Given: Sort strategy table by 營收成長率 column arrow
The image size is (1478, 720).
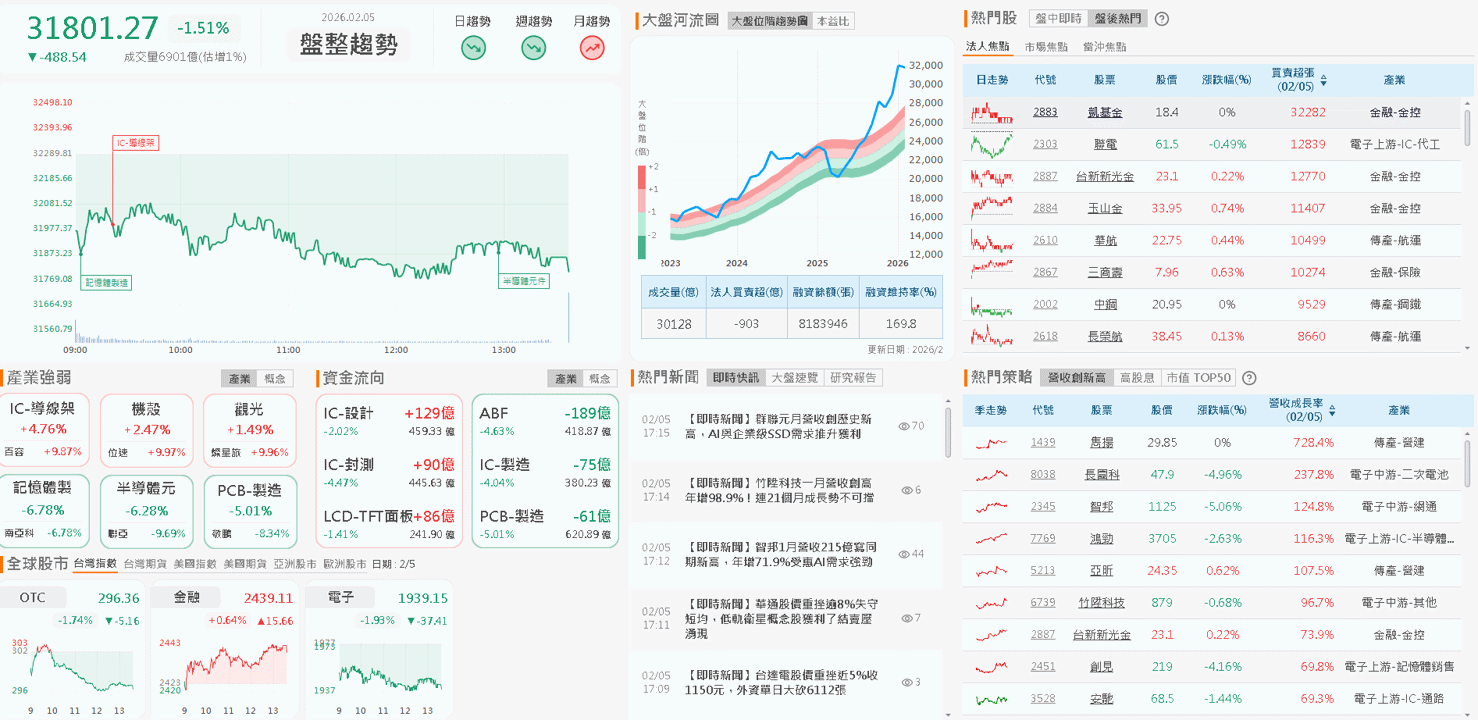Looking at the screenshot, I should pyautogui.click(x=1331, y=410).
